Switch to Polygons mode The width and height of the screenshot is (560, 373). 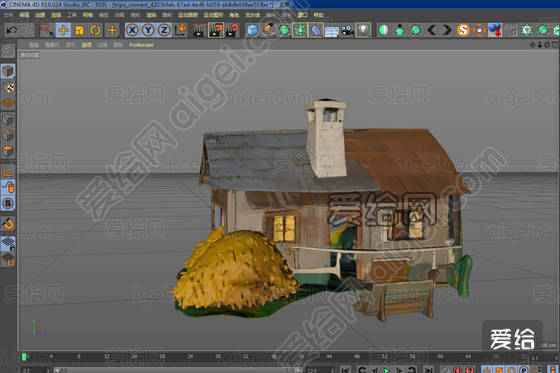click(8, 151)
